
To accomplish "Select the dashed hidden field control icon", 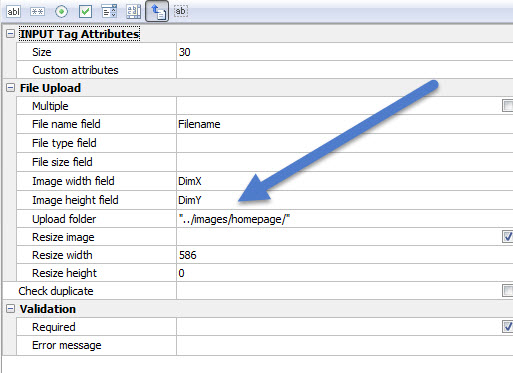I will tap(181, 11).
